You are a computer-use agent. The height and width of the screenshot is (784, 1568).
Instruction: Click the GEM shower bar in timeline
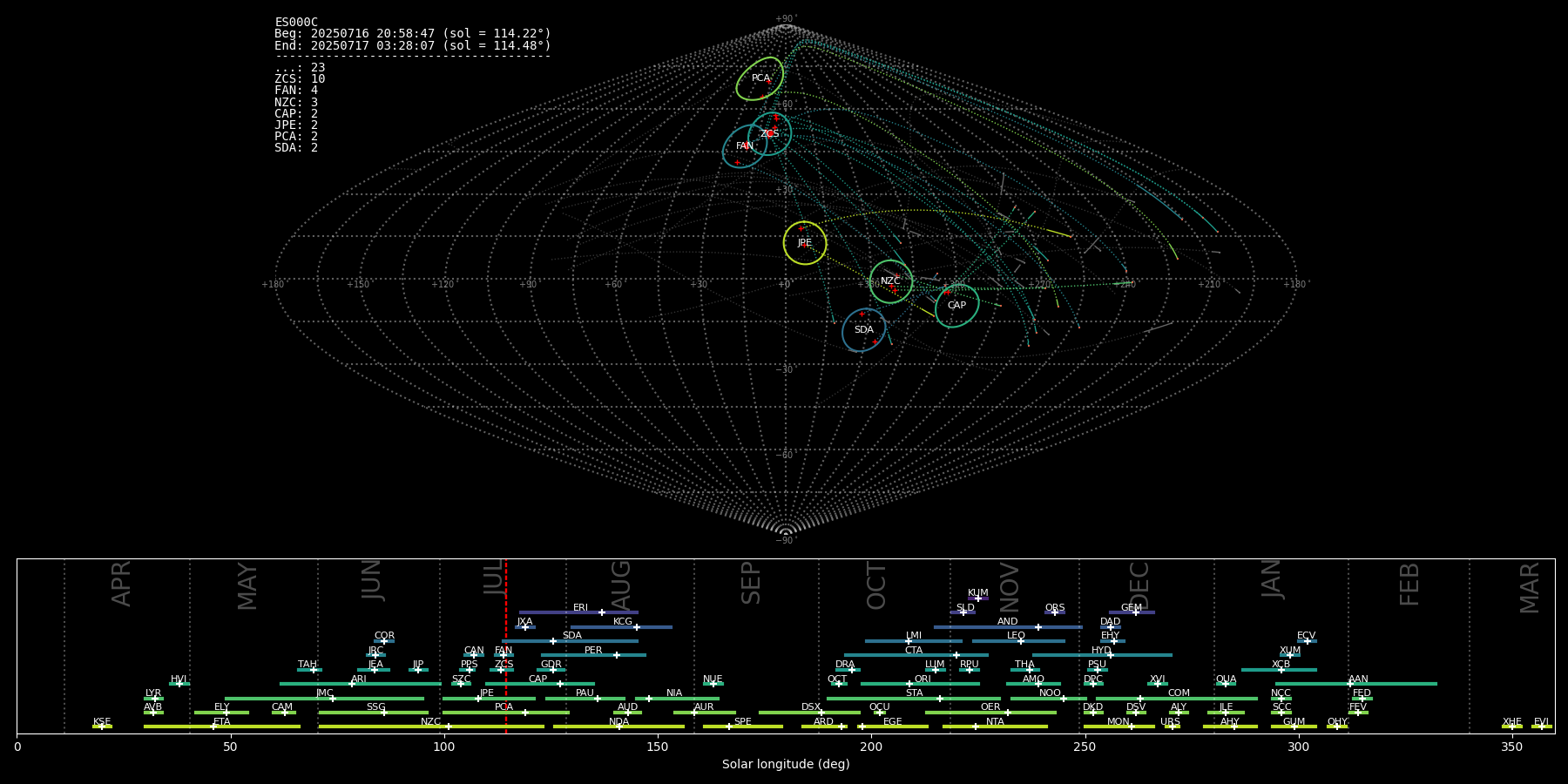(x=1132, y=612)
